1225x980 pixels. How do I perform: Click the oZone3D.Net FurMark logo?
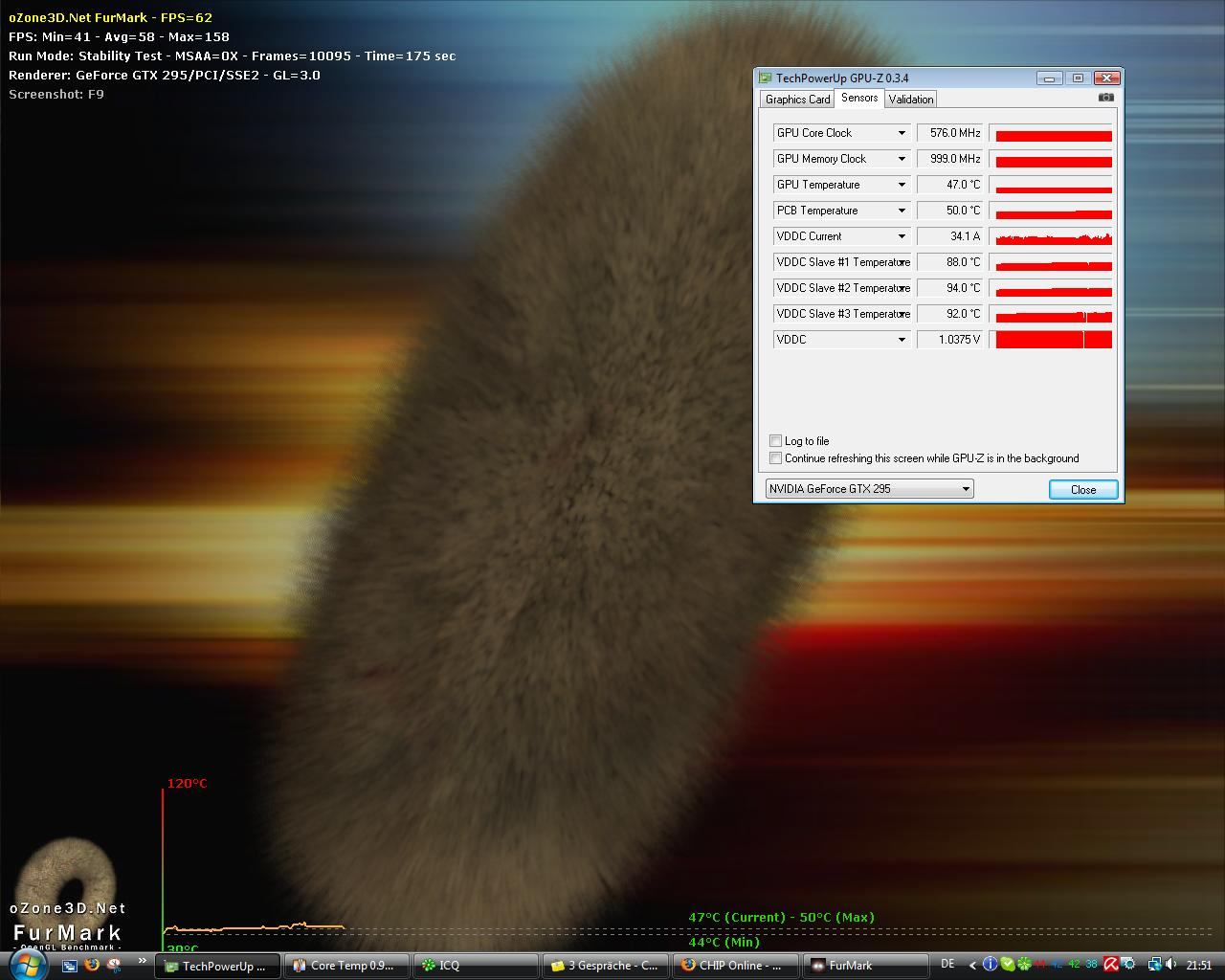pos(67,895)
